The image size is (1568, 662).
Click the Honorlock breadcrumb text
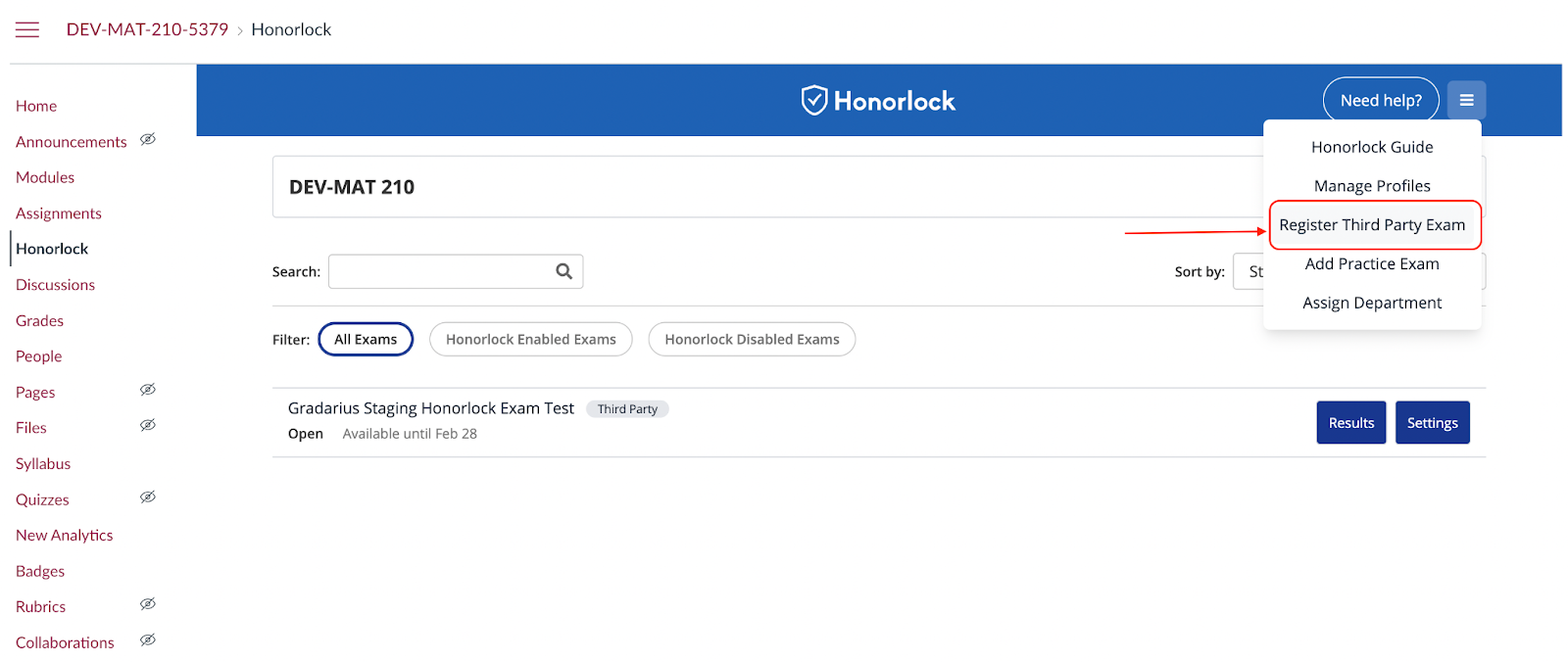(291, 29)
